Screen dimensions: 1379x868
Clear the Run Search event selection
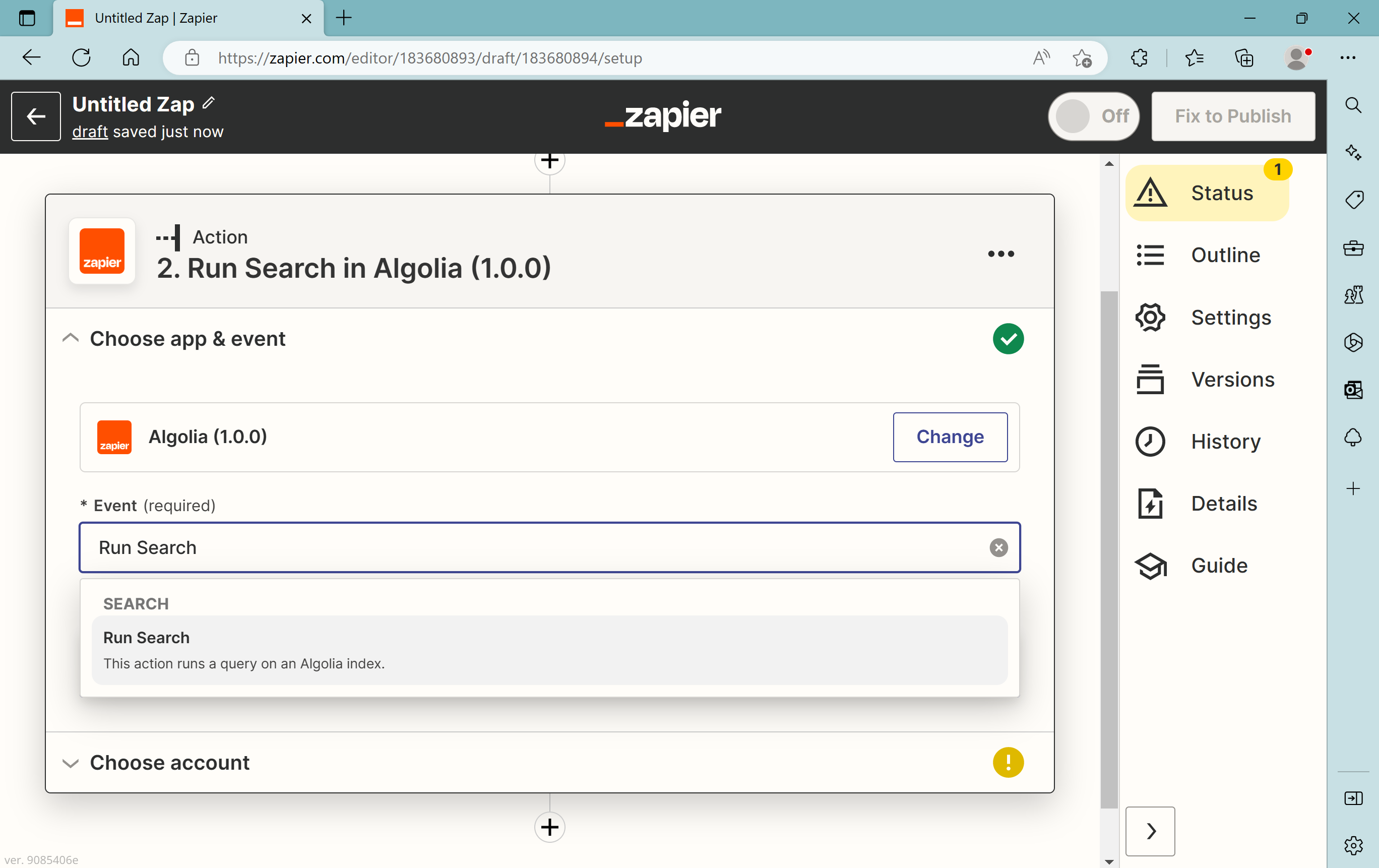point(999,547)
